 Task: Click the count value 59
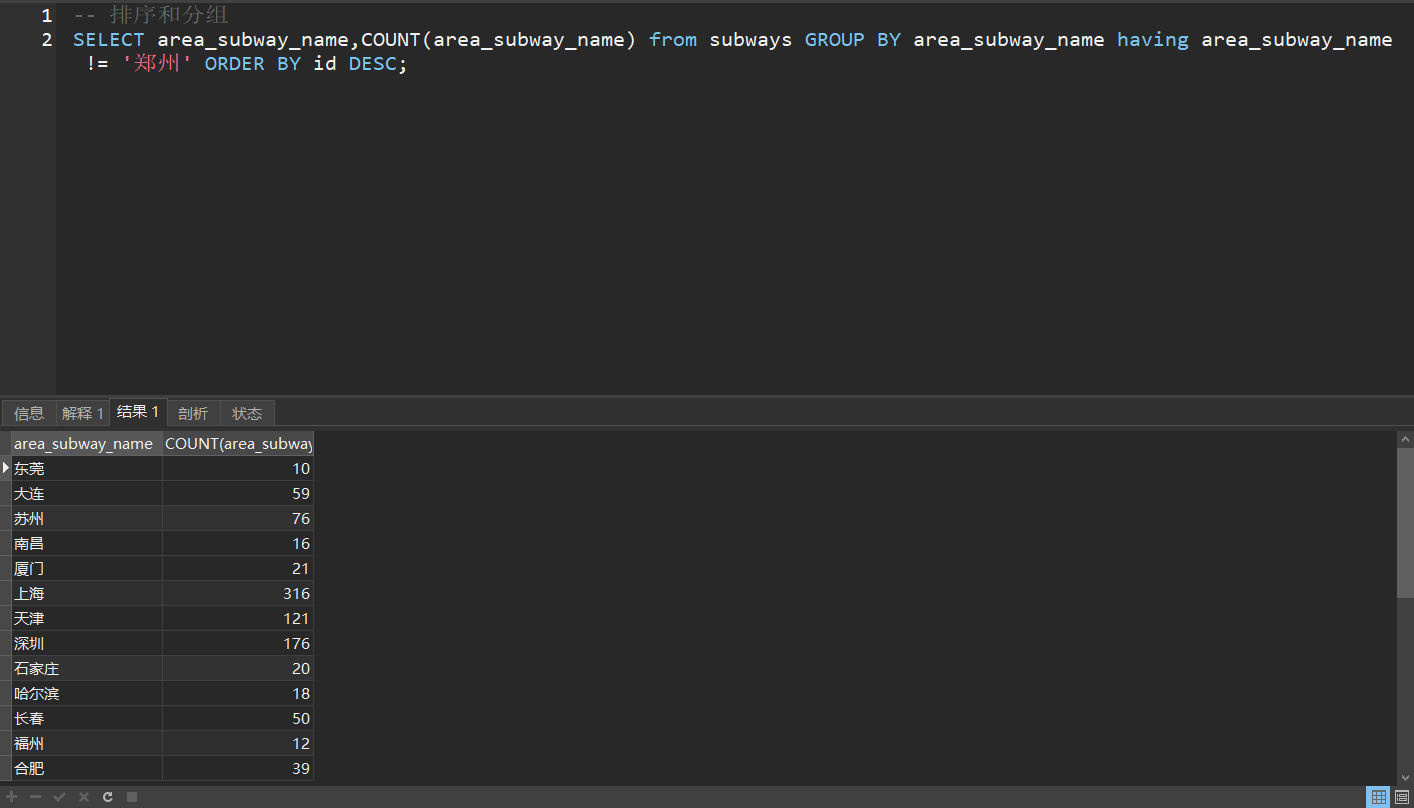(x=301, y=494)
